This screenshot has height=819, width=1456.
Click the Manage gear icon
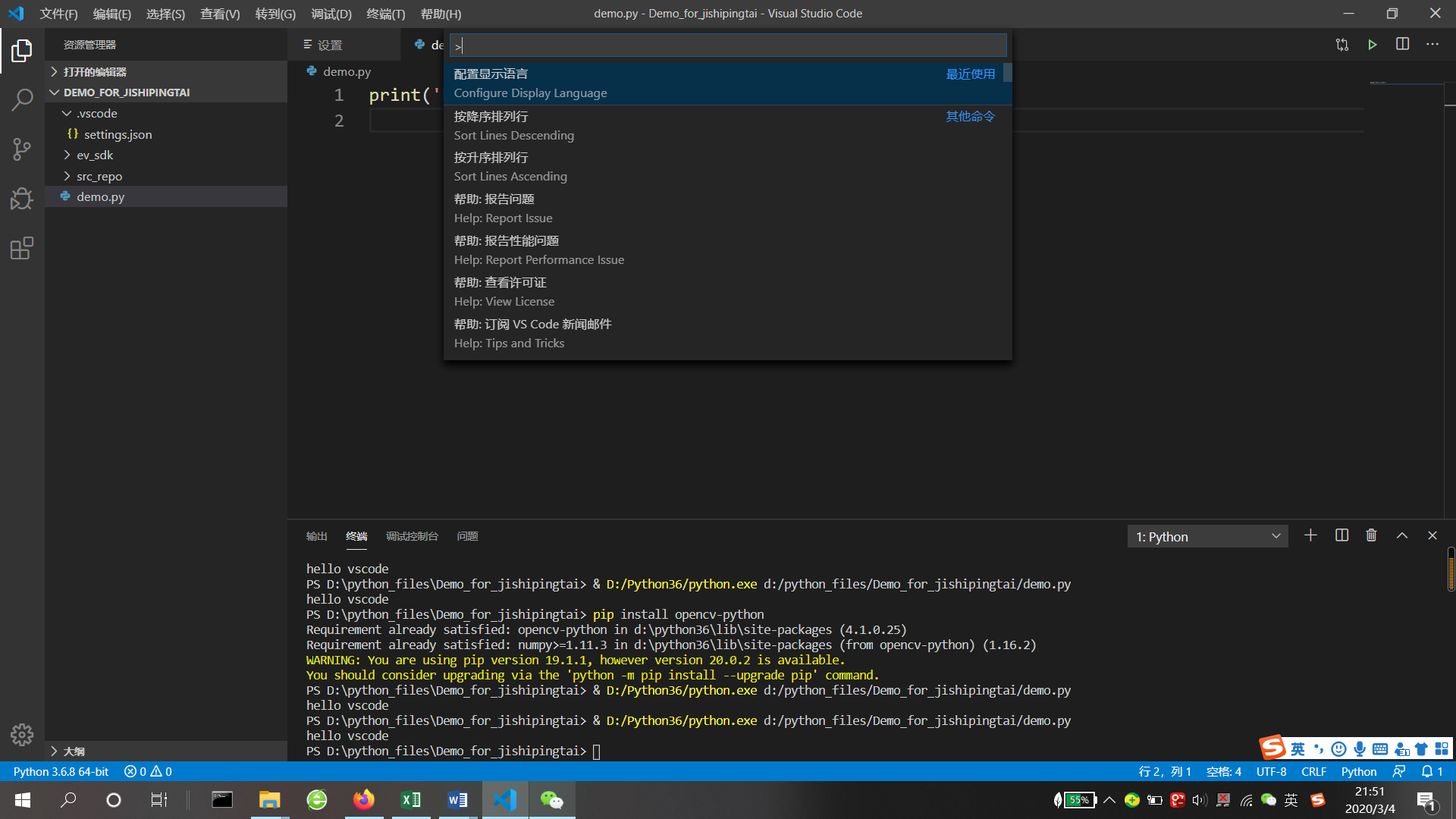click(22, 734)
